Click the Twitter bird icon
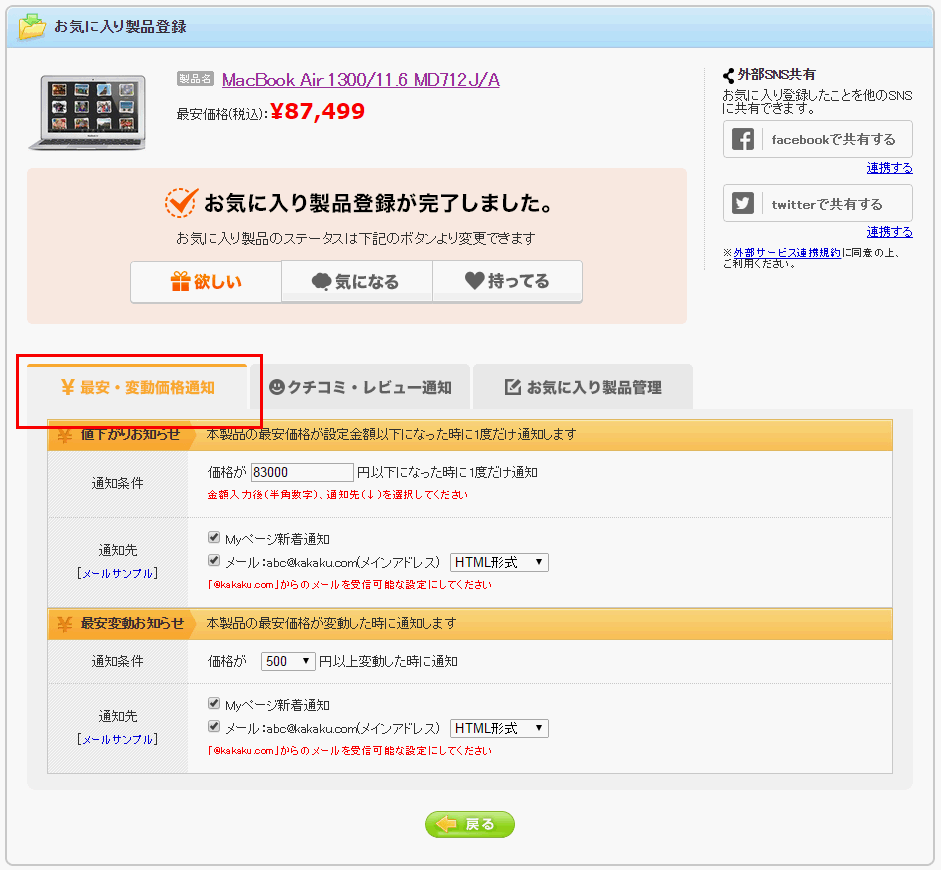The height and width of the screenshot is (870, 941). [x=742, y=203]
